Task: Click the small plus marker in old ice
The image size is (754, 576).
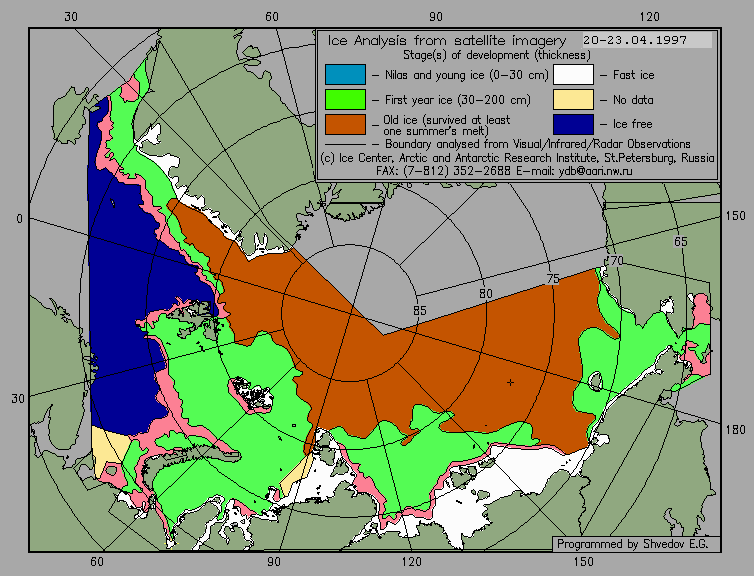Action: (x=510, y=383)
